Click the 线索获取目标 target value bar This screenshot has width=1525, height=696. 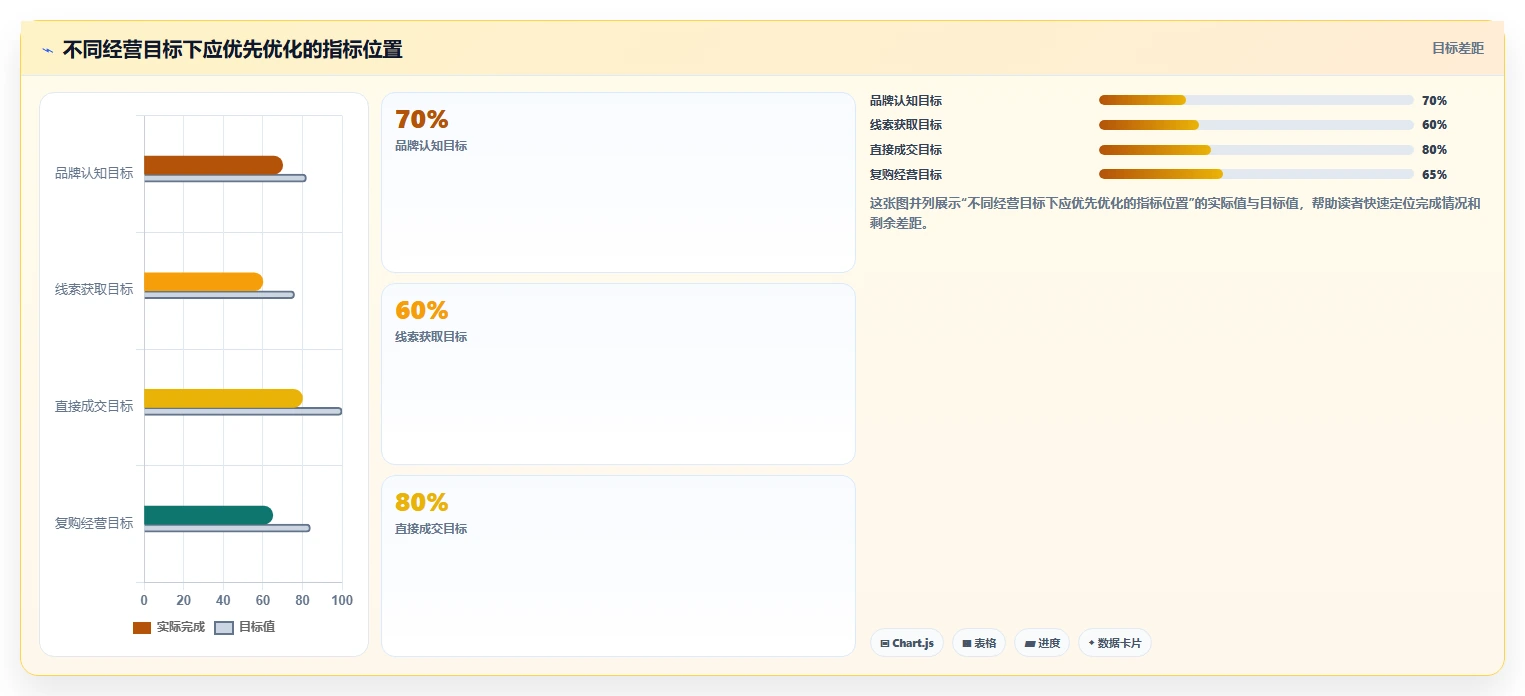[x=219, y=295]
